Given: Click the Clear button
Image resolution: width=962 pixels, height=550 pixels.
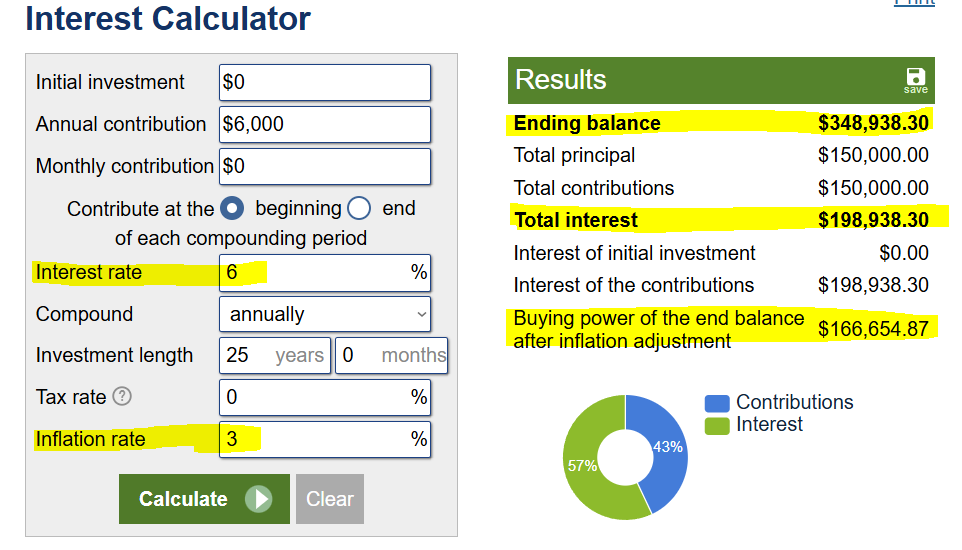Looking at the screenshot, I should point(330,499).
